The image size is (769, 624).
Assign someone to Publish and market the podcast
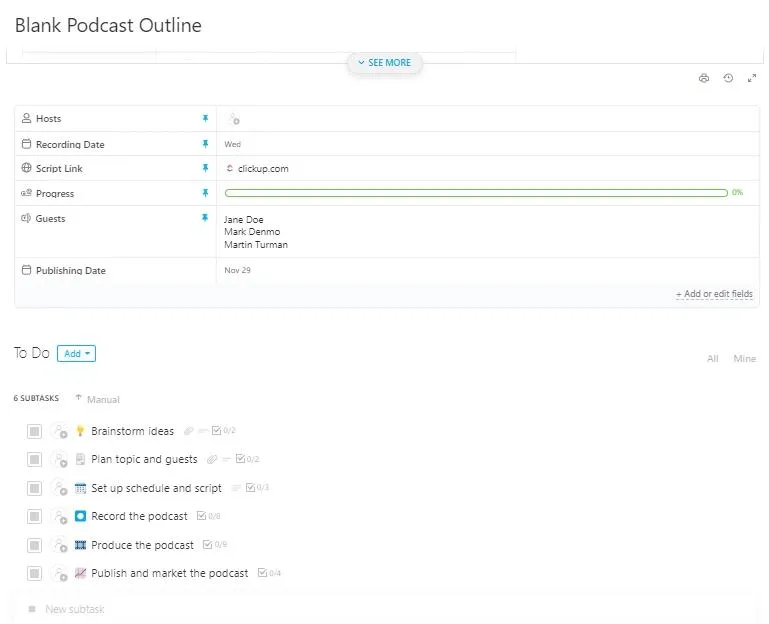tap(60, 573)
